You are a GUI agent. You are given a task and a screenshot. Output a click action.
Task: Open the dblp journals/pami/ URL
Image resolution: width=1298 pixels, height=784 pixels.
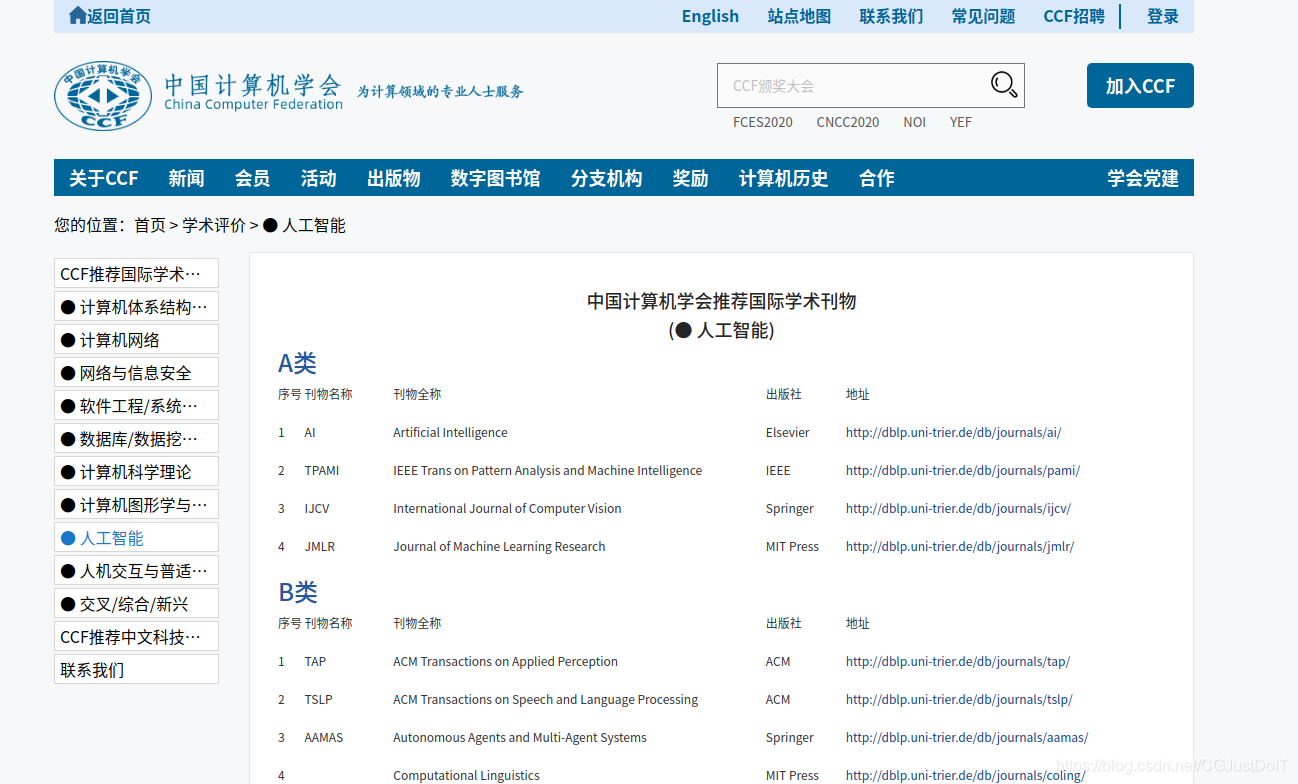pyautogui.click(x=963, y=471)
